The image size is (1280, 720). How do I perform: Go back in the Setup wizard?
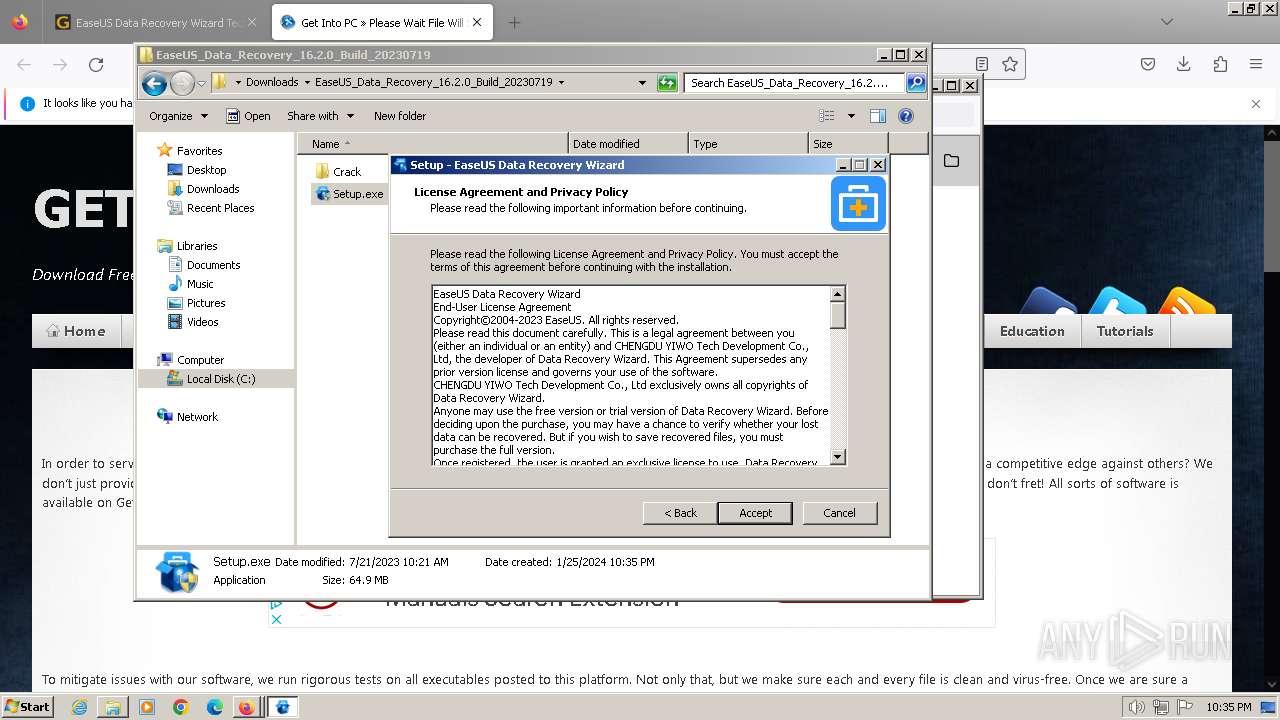tap(680, 513)
